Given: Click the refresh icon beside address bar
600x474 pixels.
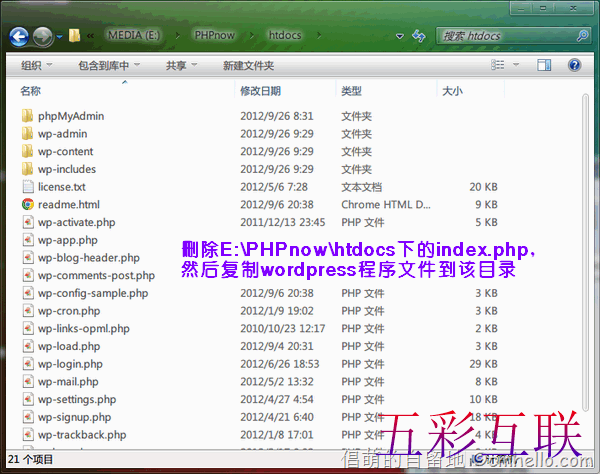Looking at the screenshot, I should 420,35.
